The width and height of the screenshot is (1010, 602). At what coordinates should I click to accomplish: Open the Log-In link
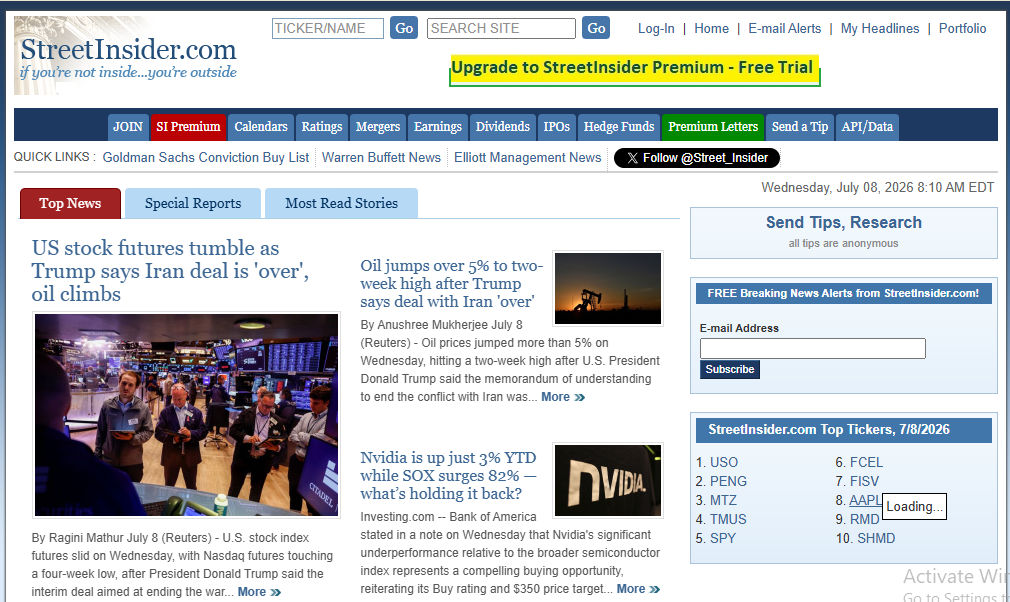[656, 28]
